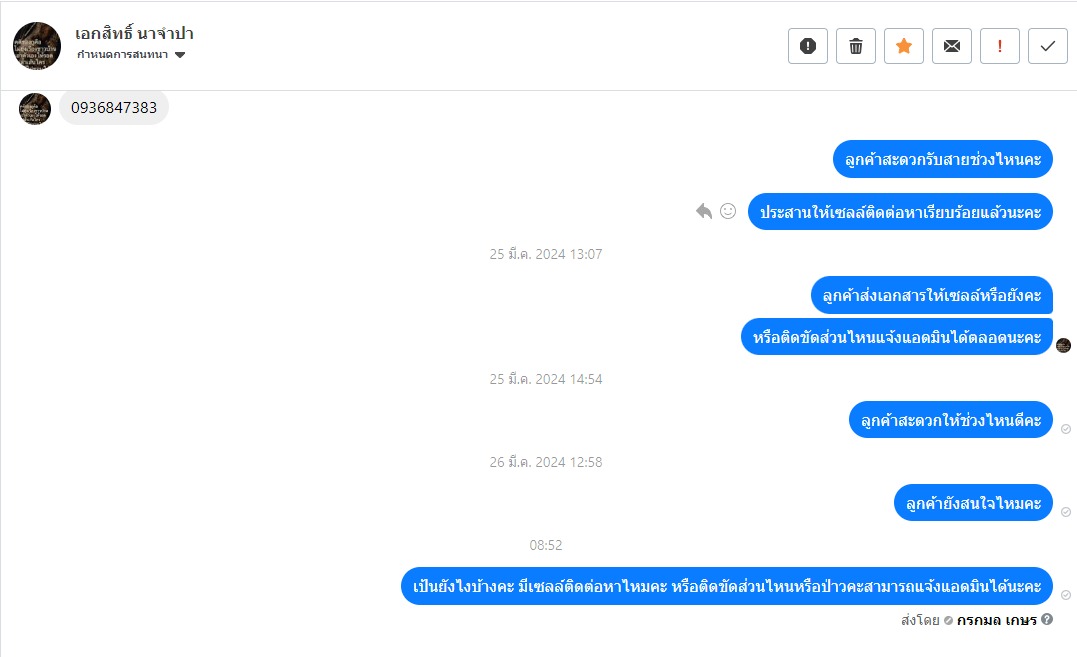Click sender avatar beside phone number

(35, 109)
